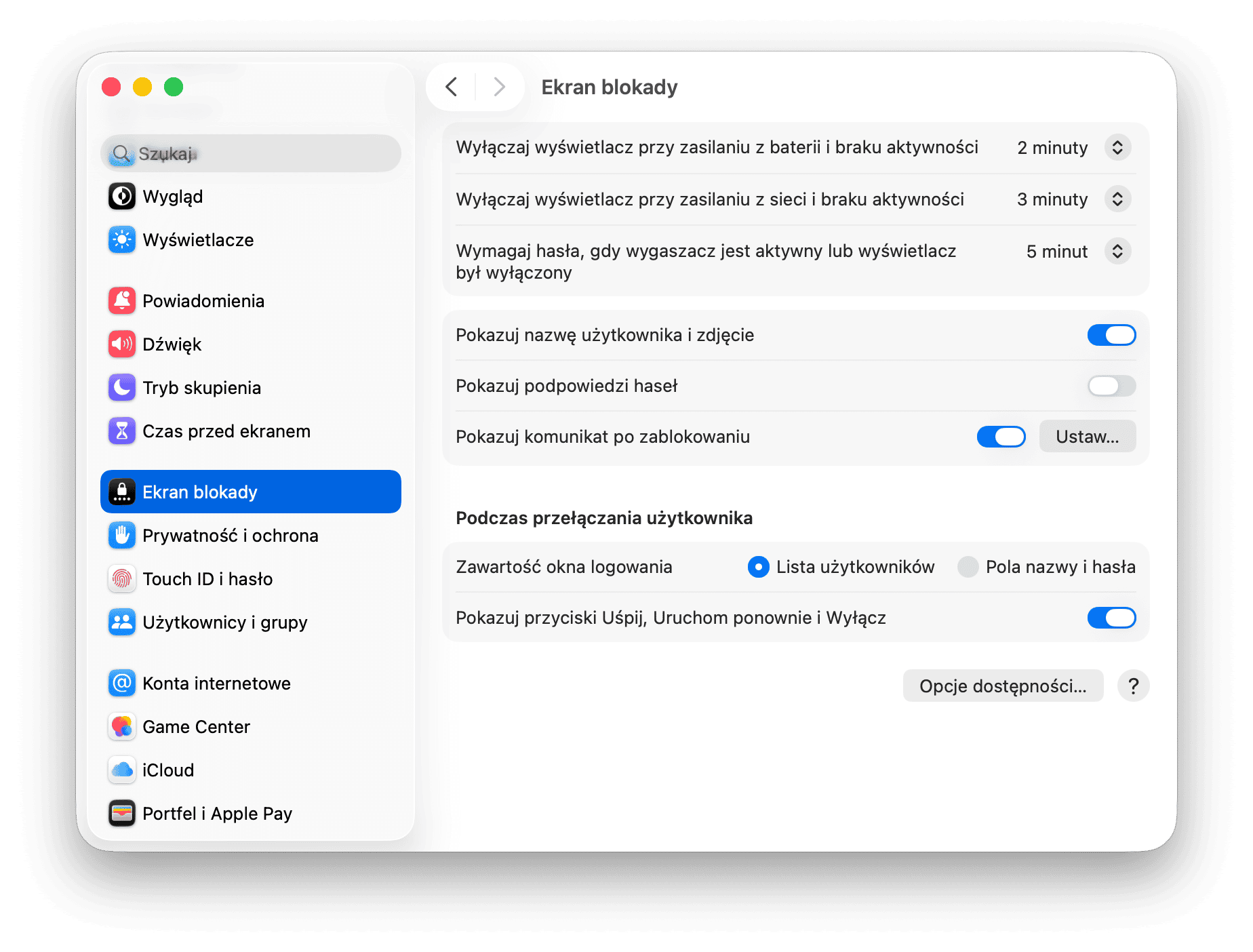Open Tryb skupienia settings

pos(122,388)
